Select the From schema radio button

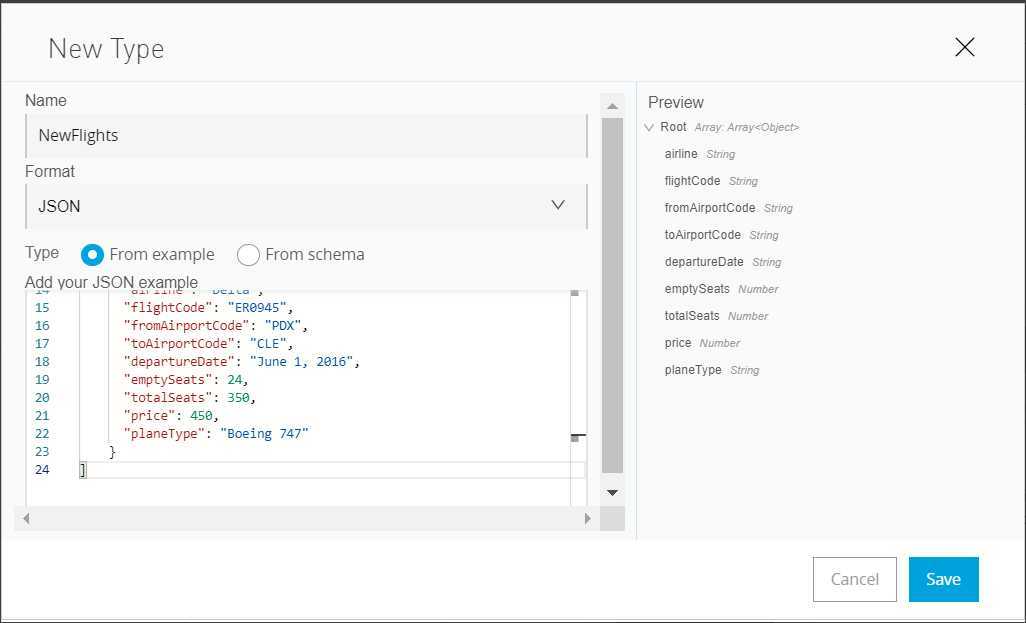pos(248,254)
